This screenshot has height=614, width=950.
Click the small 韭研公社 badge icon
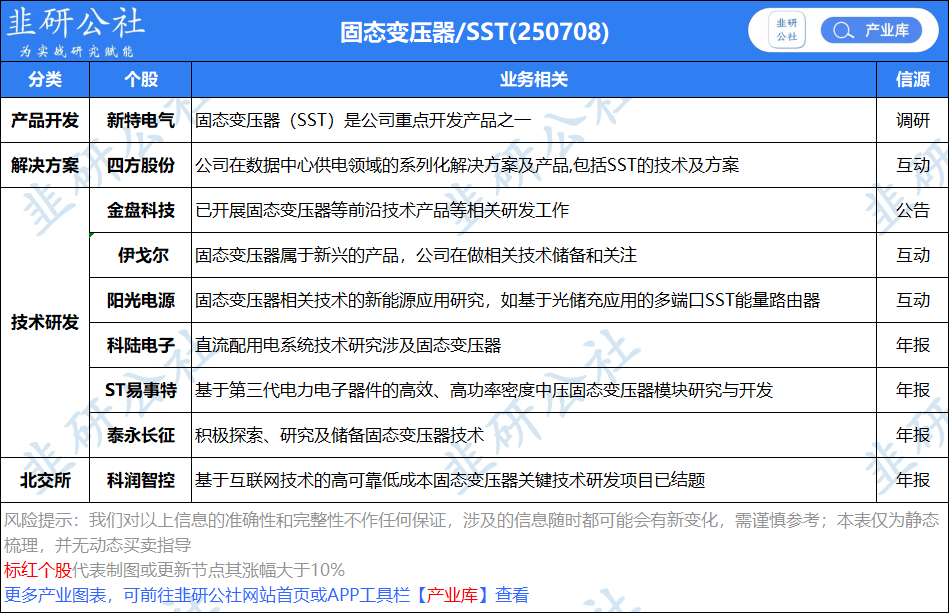point(786,30)
